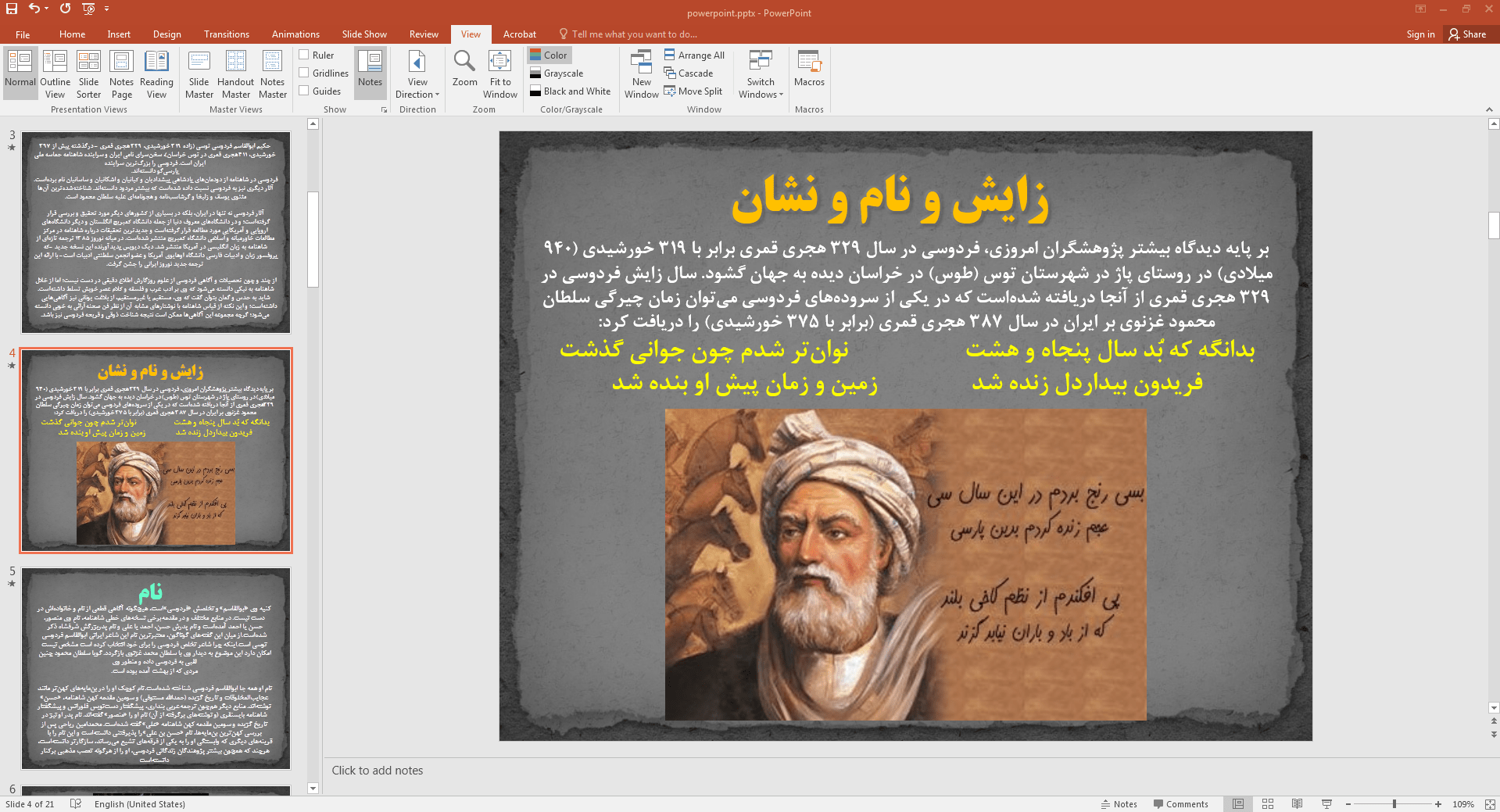Toggle the Notes pane button in ribbon
This screenshot has height=812, width=1500.
coord(370,73)
